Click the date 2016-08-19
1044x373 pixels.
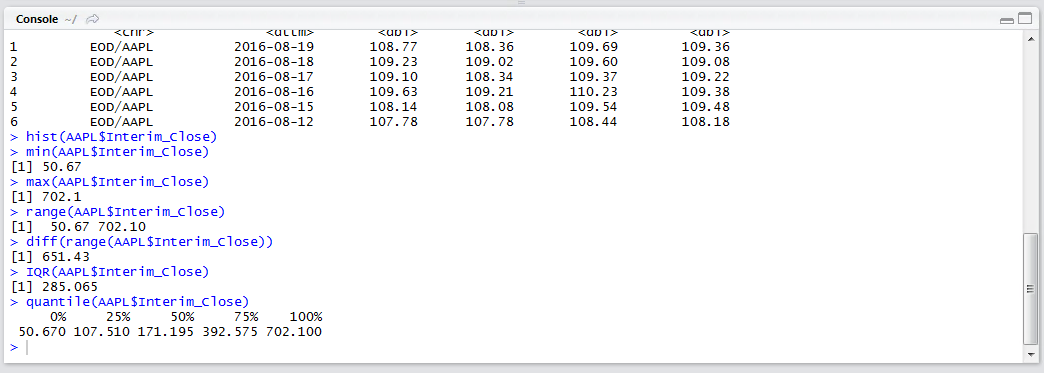tap(274, 47)
